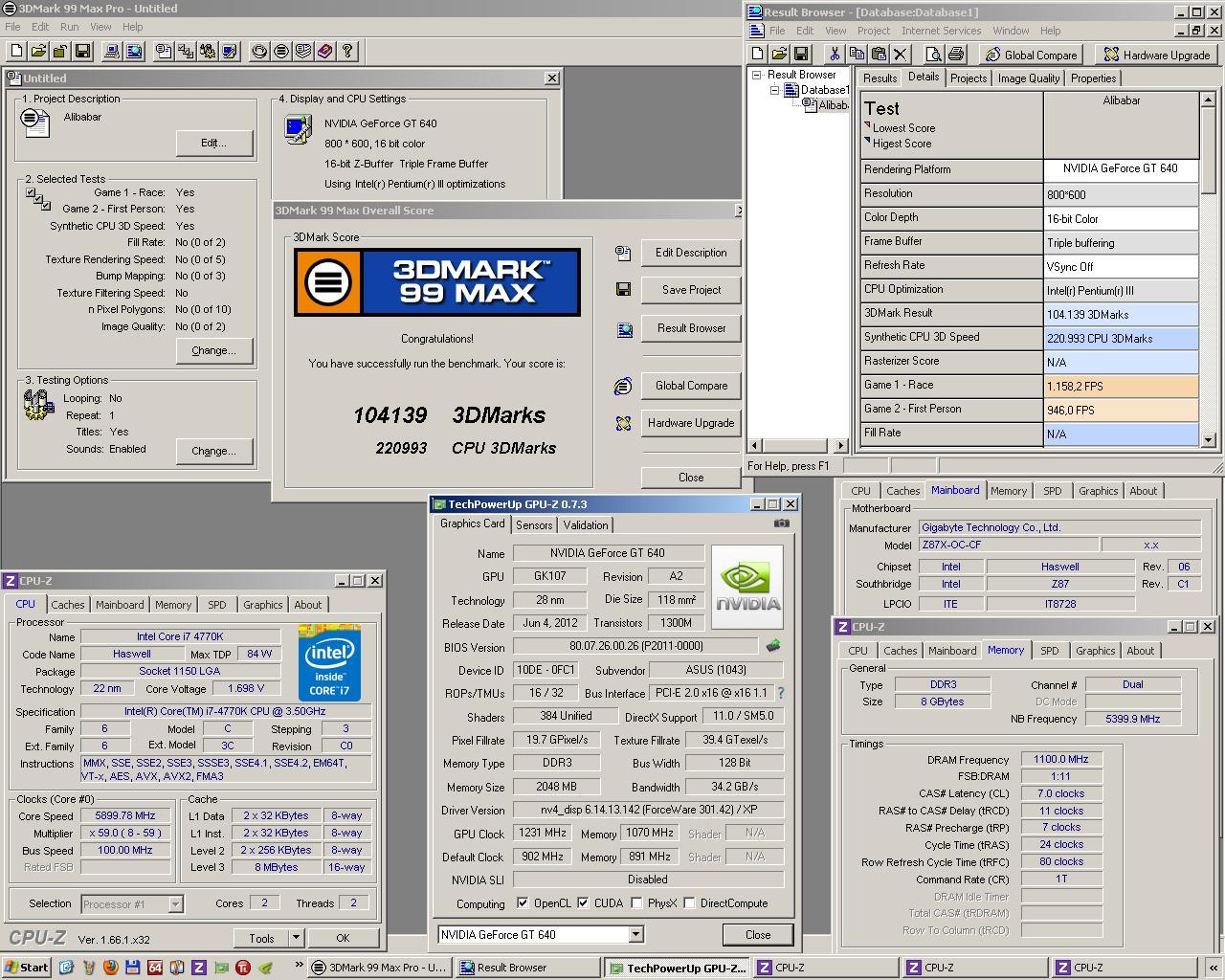Open the NVIDIA GeForce GT 640 GPU dropdown

[635, 935]
